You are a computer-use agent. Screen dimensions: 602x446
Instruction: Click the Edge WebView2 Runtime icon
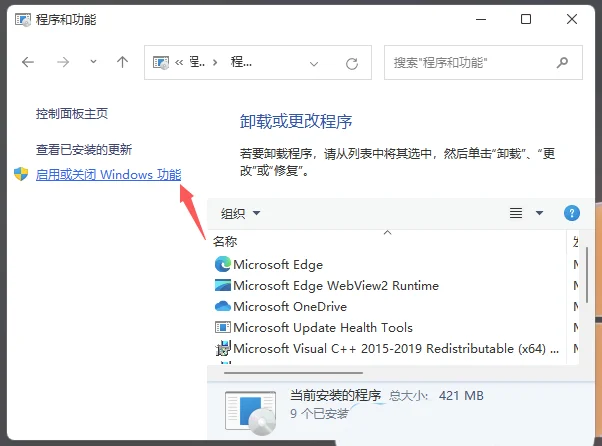click(x=223, y=286)
